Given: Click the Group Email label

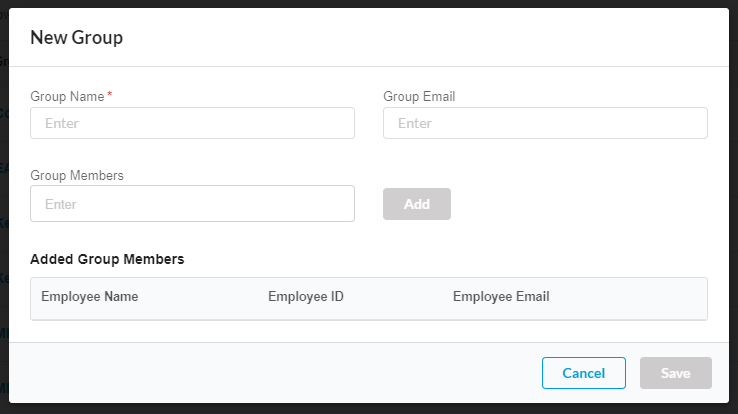Looking at the screenshot, I should [419, 96].
